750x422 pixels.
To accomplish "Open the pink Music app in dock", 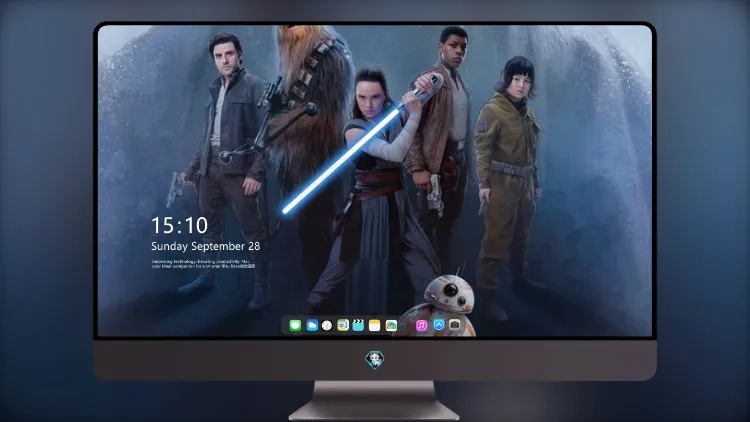I will 421,326.
